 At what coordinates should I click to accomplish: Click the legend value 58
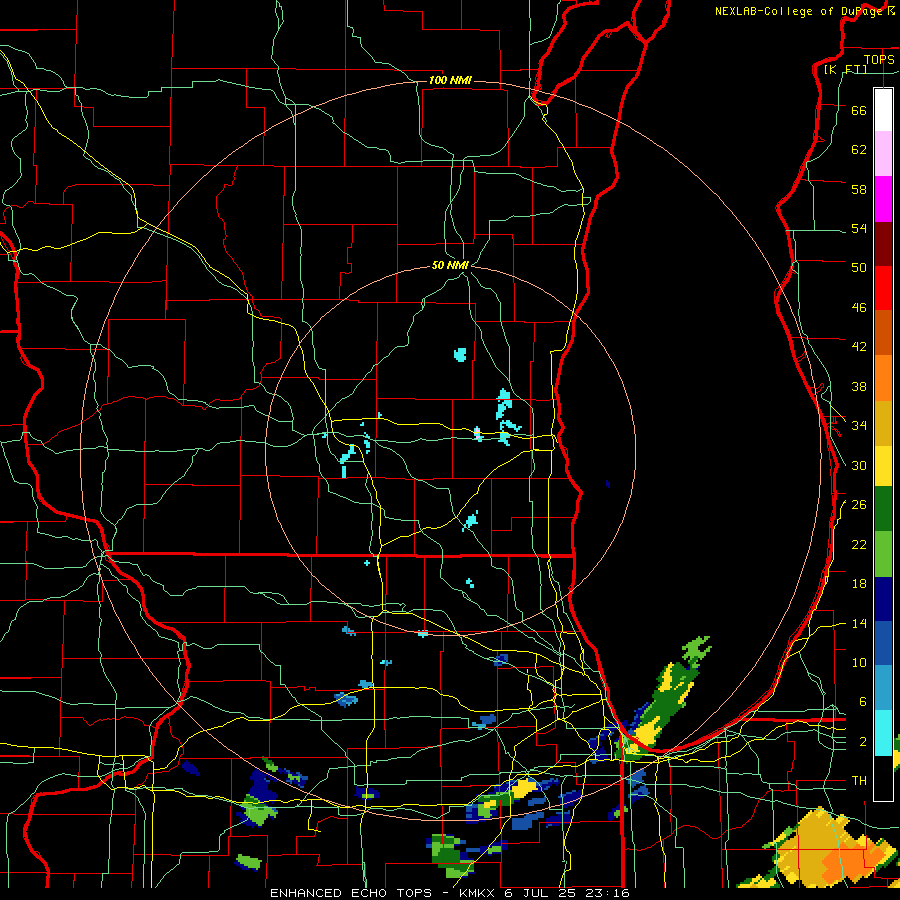(x=859, y=189)
